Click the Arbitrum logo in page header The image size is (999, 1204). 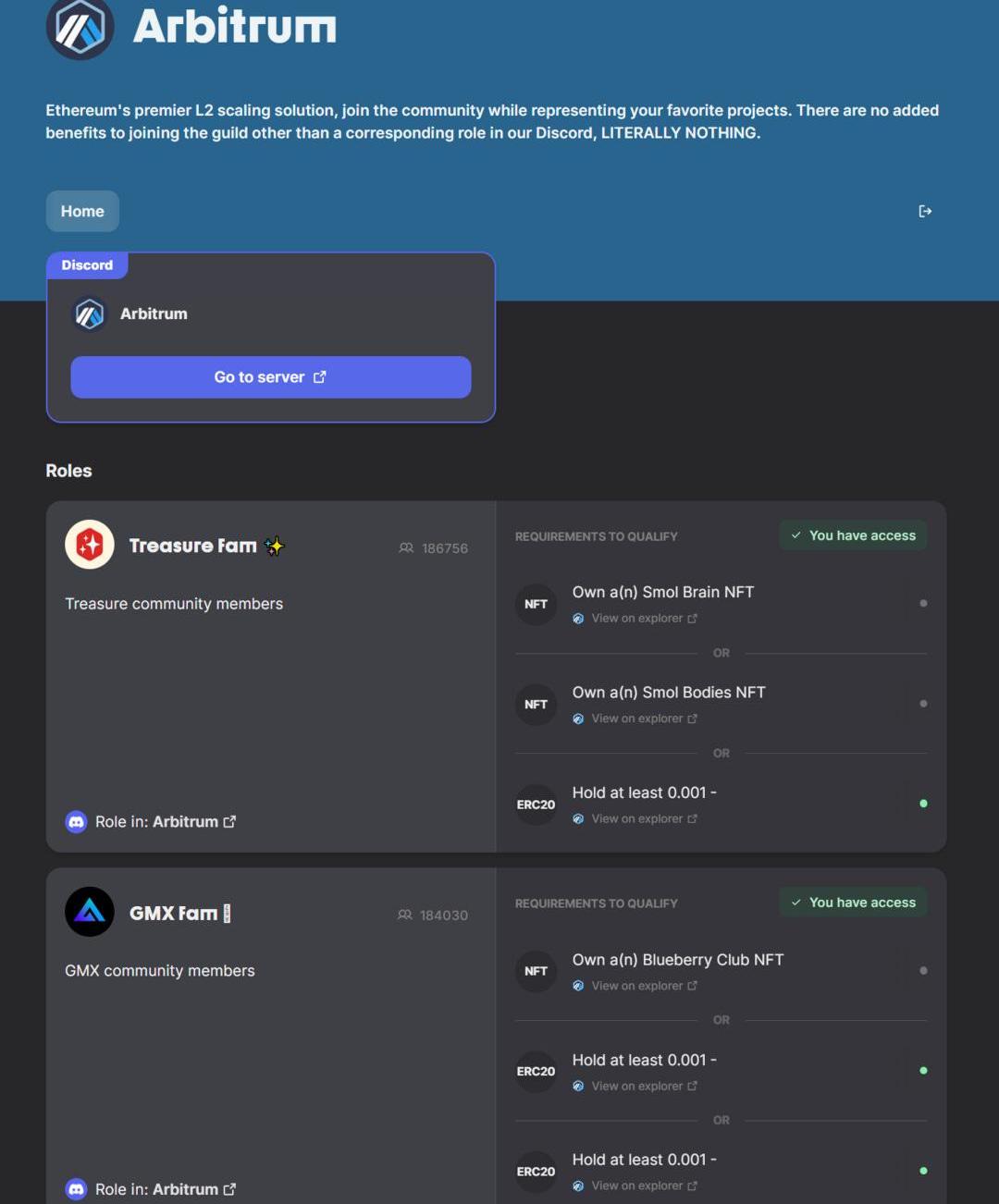(x=80, y=27)
